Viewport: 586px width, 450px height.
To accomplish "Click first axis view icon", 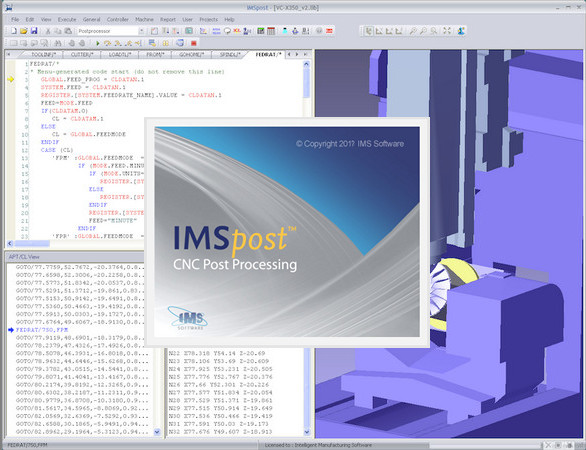I will pyautogui.click(x=379, y=31).
